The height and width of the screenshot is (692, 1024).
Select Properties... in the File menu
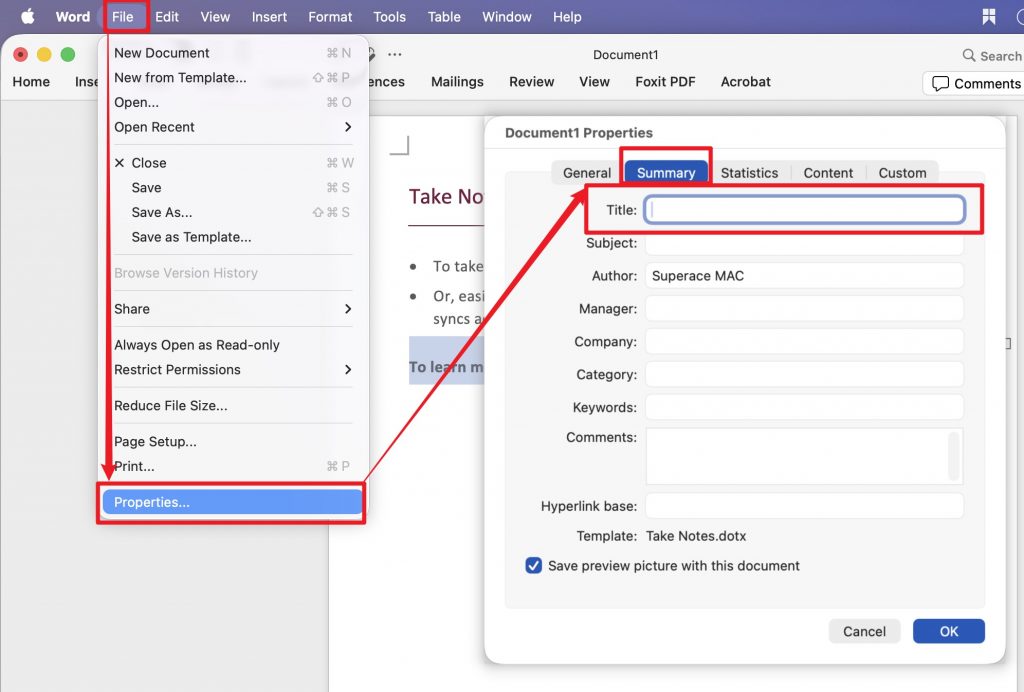(x=232, y=502)
